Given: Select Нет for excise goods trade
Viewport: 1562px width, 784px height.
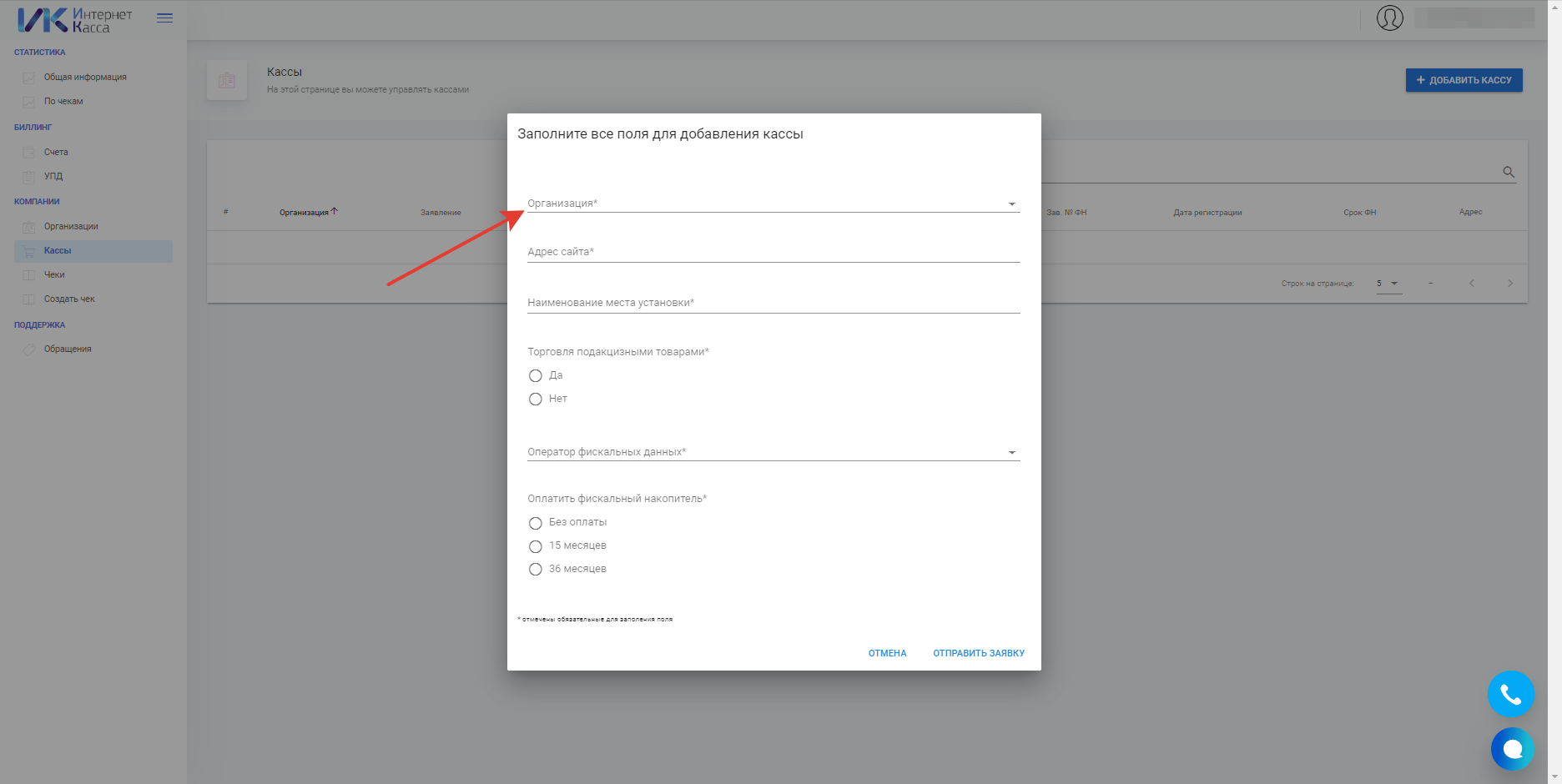Looking at the screenshot, I should (536, 400).
